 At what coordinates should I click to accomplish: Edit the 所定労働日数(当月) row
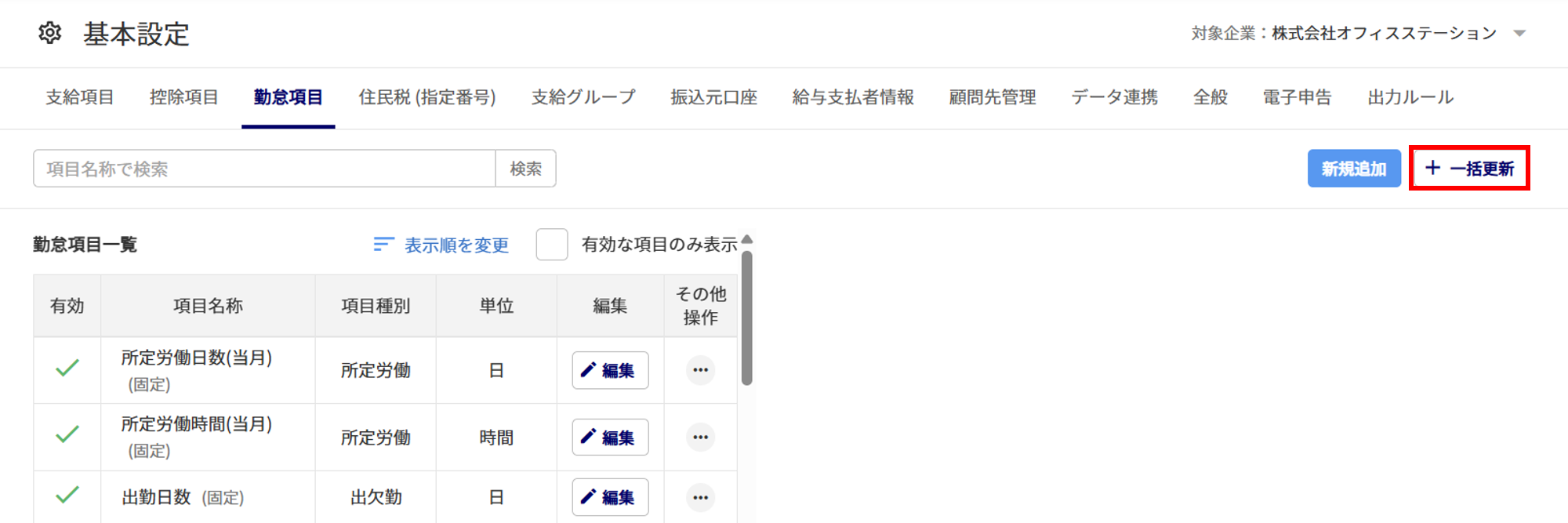click(x=610, y=370)
